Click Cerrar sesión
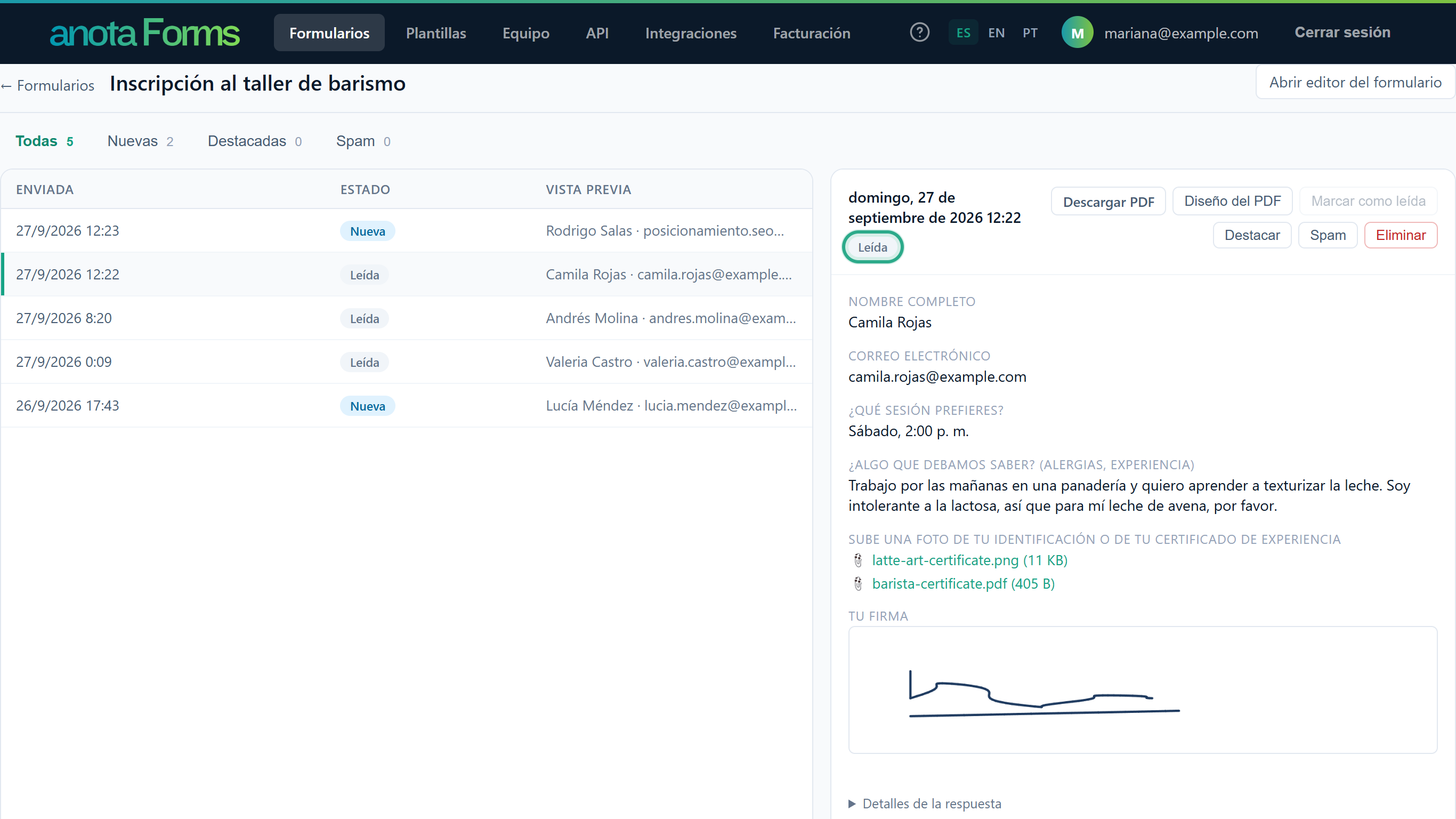This screenshot has height=819, width=1456. (1342, 32)
